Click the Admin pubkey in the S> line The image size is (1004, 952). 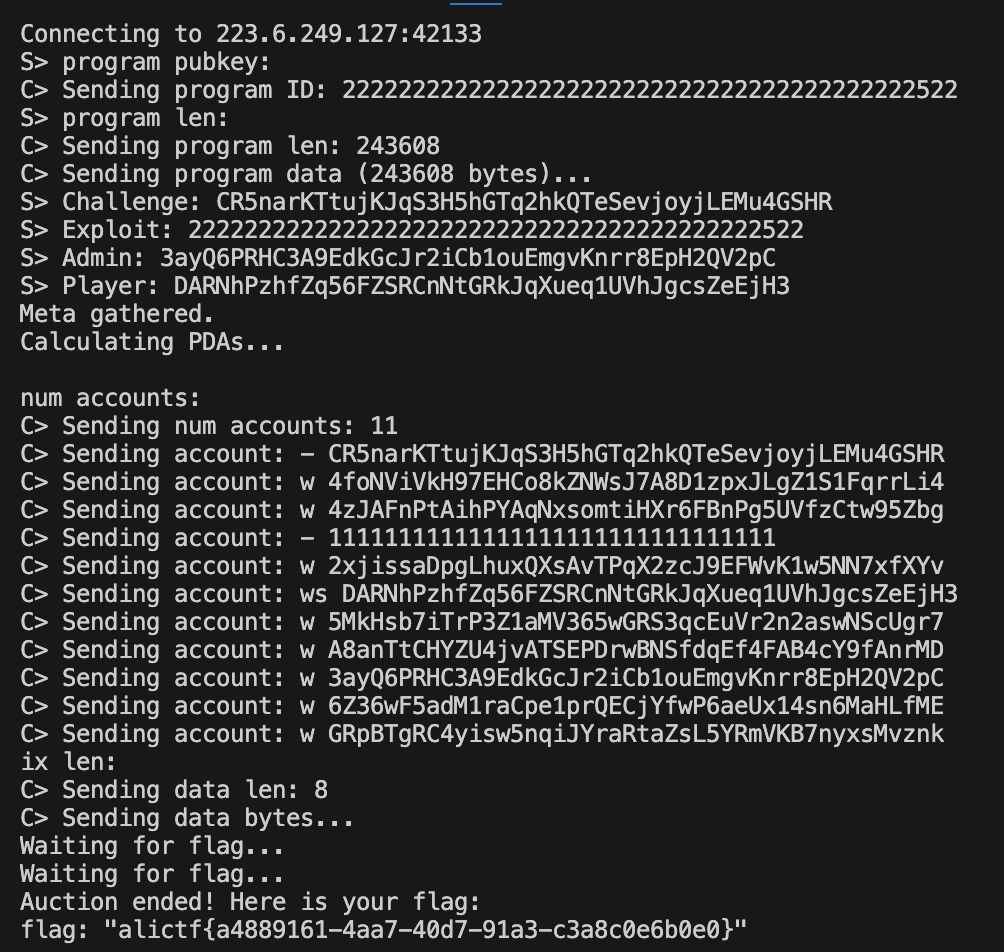click(467, 258)
